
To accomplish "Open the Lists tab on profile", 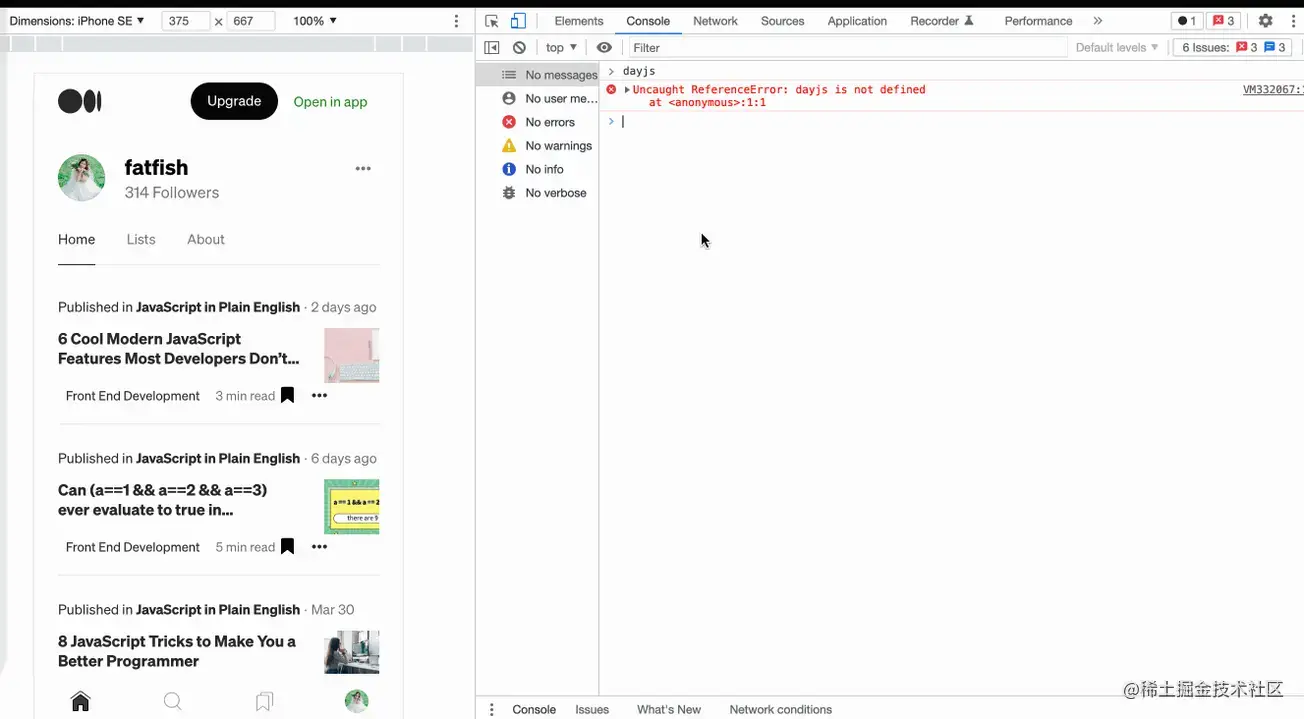I will (141, 239).
